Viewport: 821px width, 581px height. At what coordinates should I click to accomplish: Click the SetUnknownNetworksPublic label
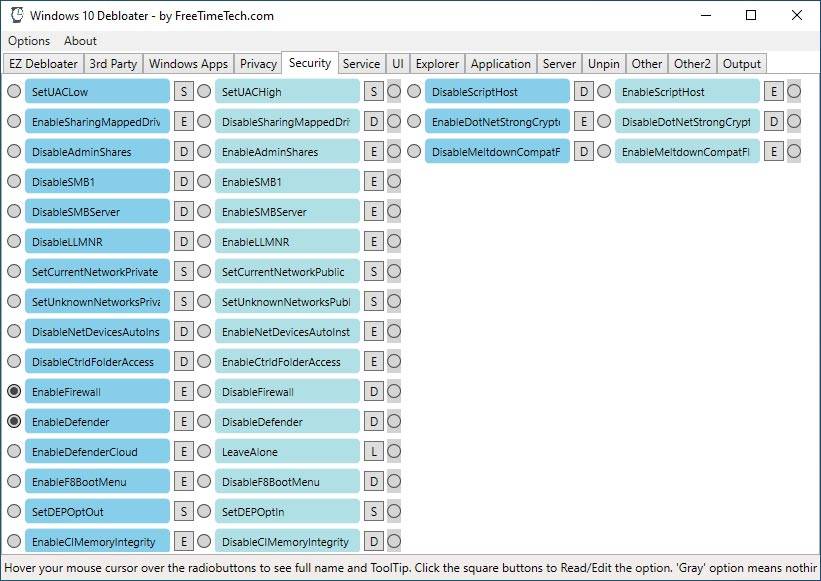click(287, 301)
